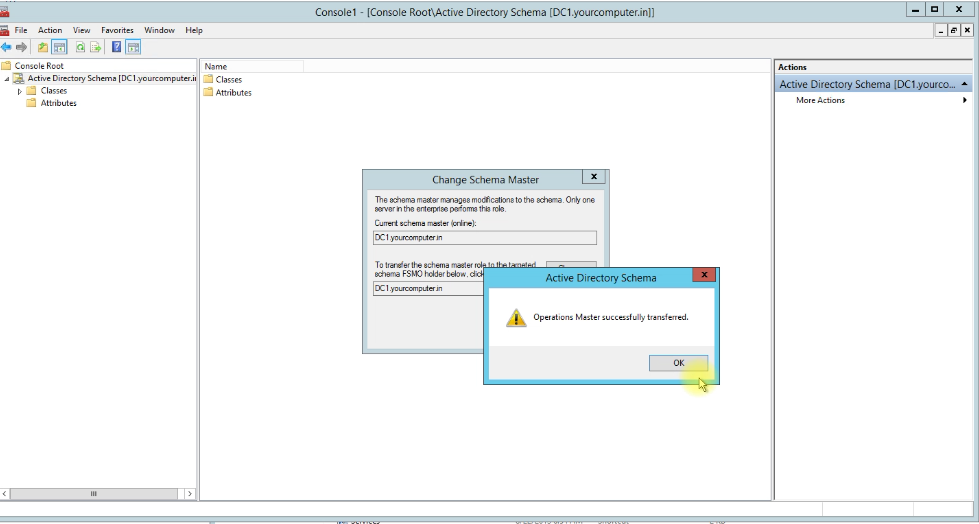Click Active Directory Schema node icon in tree
The image size is (979, 524).
click(x=19, y=79)
